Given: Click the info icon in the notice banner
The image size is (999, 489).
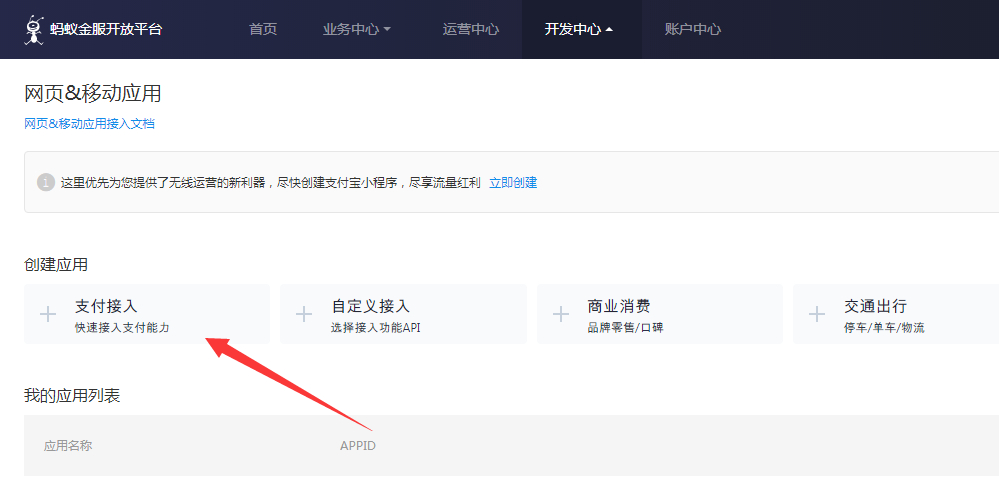Looking at the screenshot, I should (x=46, y=183).
